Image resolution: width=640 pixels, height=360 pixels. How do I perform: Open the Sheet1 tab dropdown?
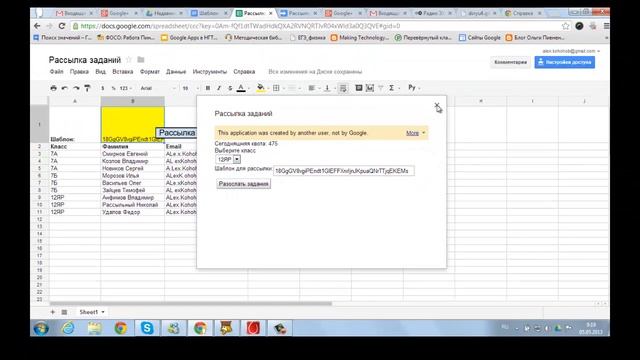103,312
